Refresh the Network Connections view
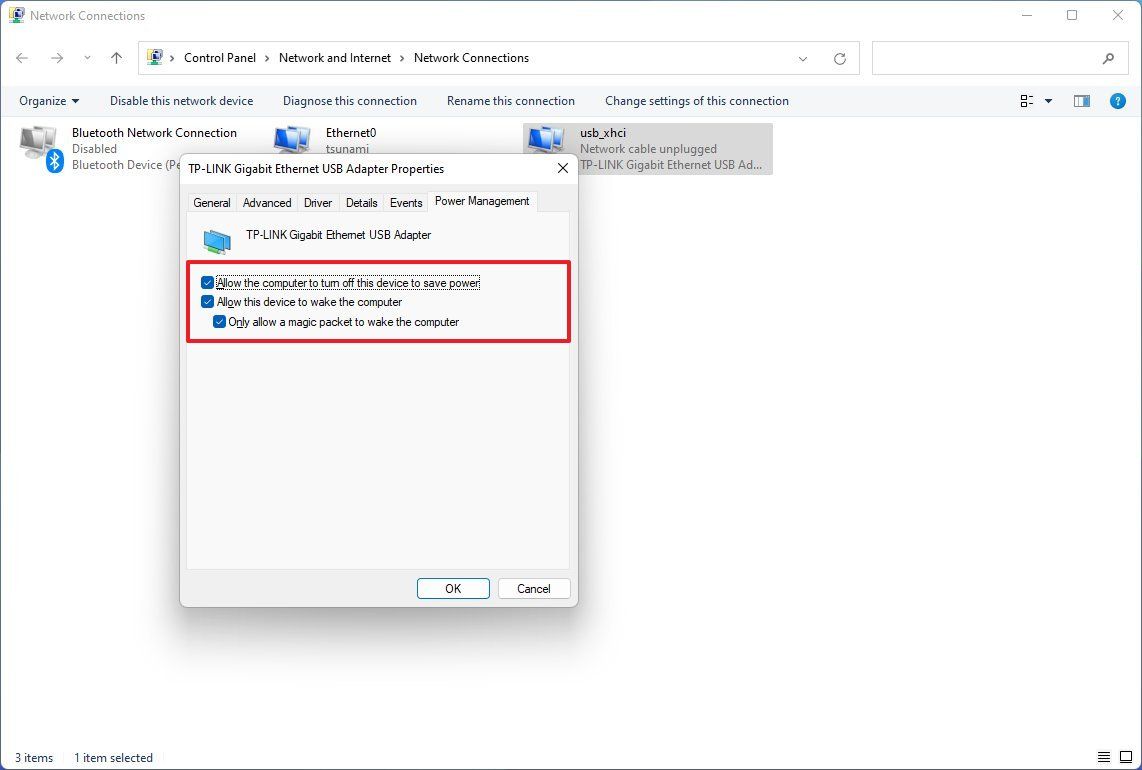 point(839,58)
